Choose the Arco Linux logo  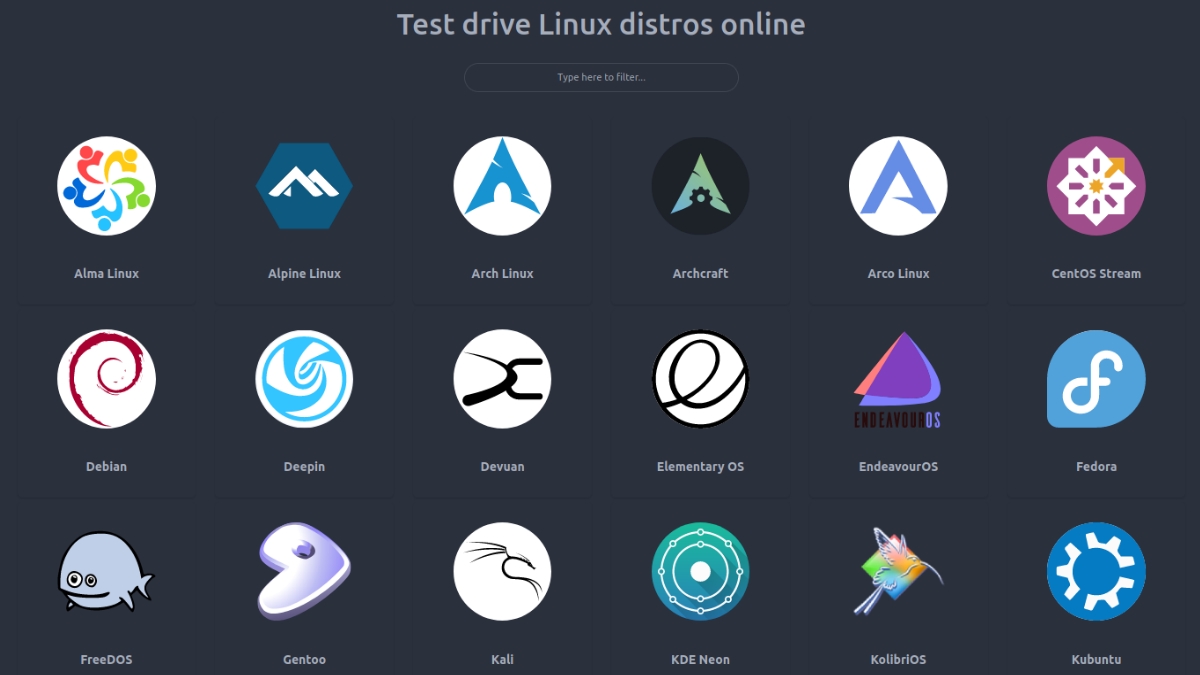pos(898,186)
